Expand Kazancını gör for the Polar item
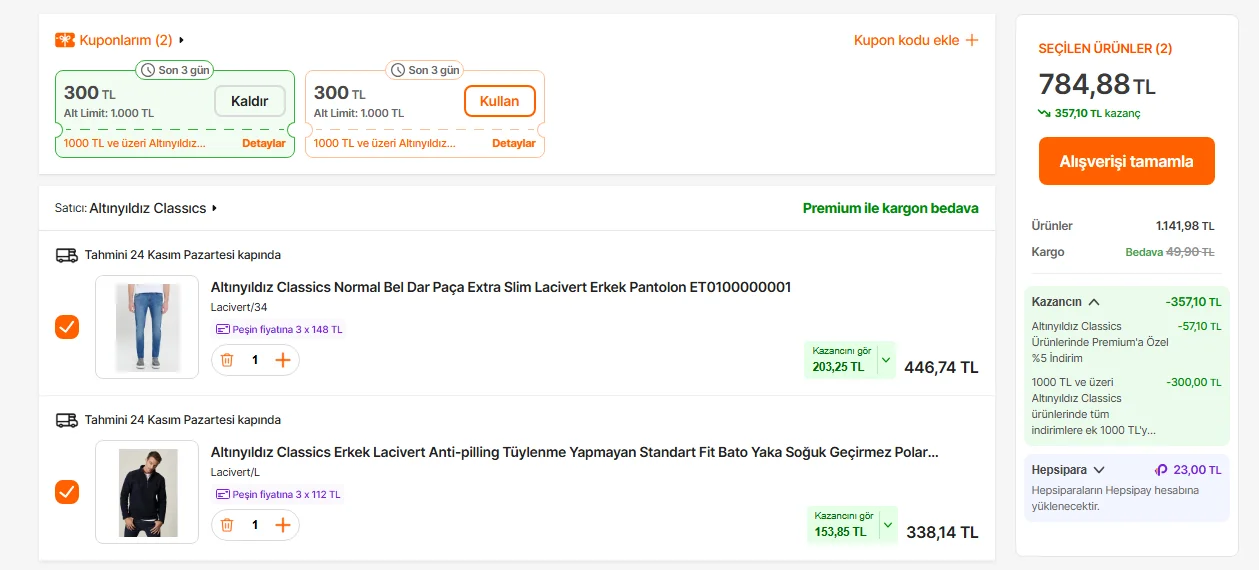The width and height of the screenshot is (1259, 570). coord(886,525)
